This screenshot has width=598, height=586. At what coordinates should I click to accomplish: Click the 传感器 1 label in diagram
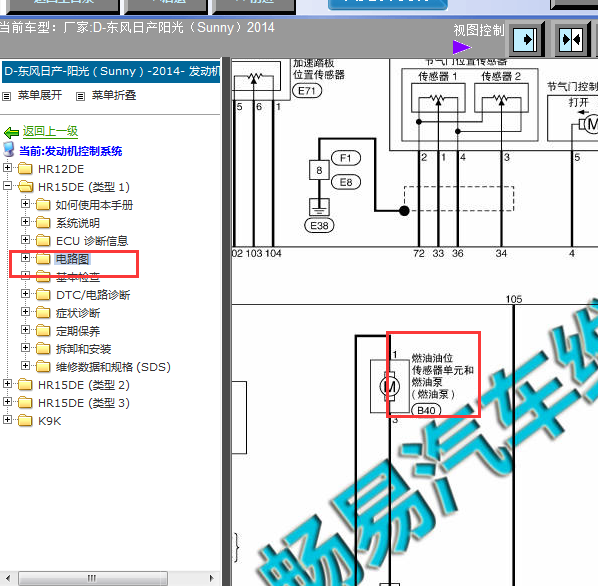click(x=437, y=77)
